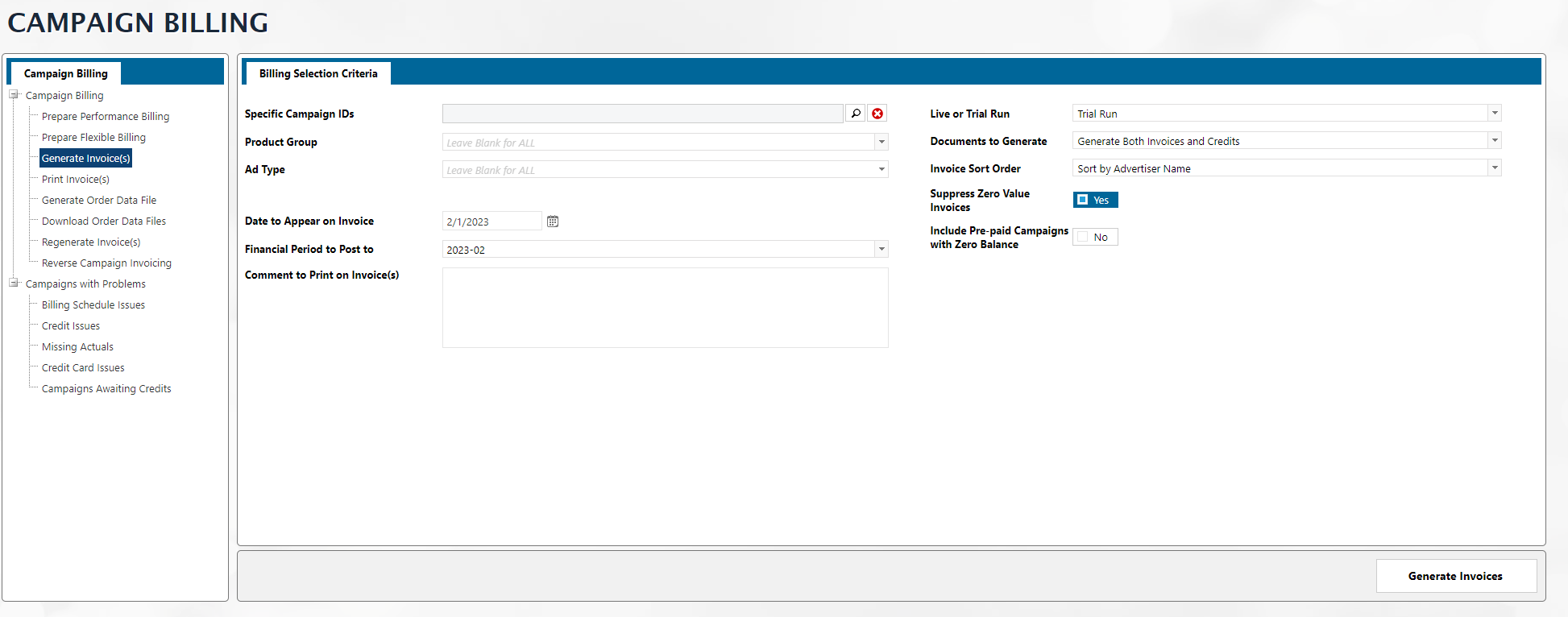Enable Include Pre-paid Campaigns checkbox
1568x617 pixels.
point(1083,237)
